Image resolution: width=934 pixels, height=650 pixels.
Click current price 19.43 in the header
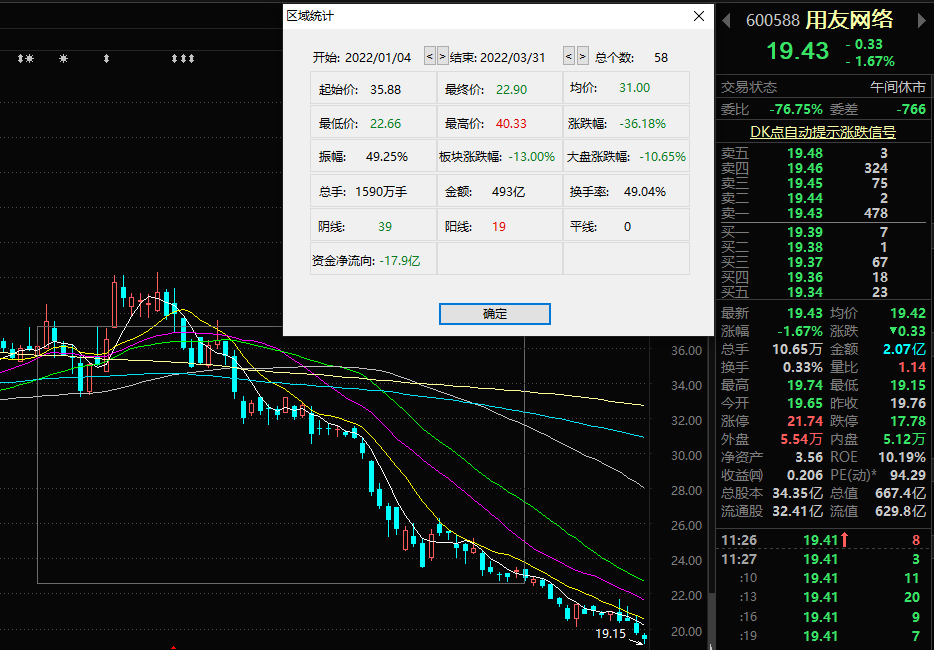797,51
